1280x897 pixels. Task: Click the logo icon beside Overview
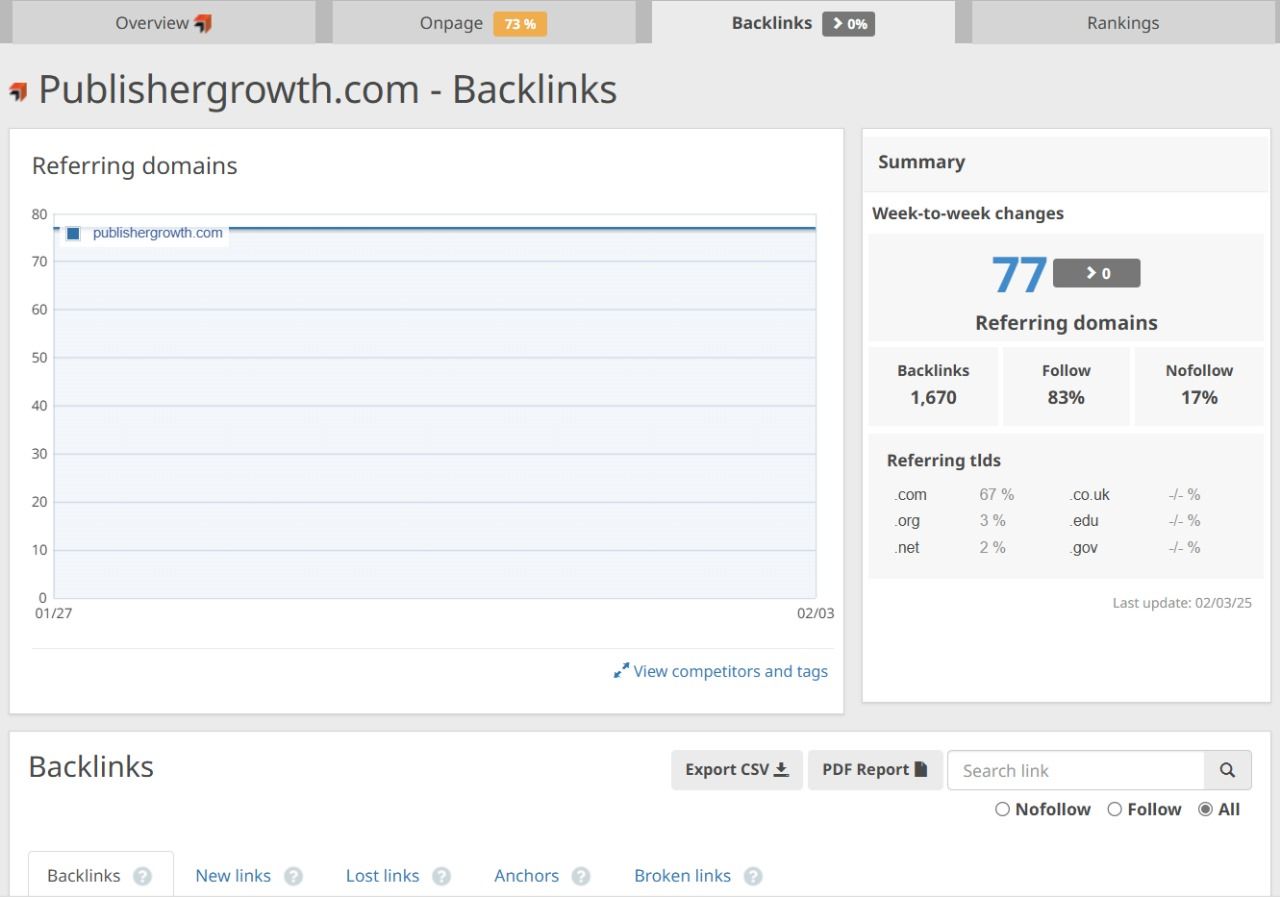click(203, 23)
